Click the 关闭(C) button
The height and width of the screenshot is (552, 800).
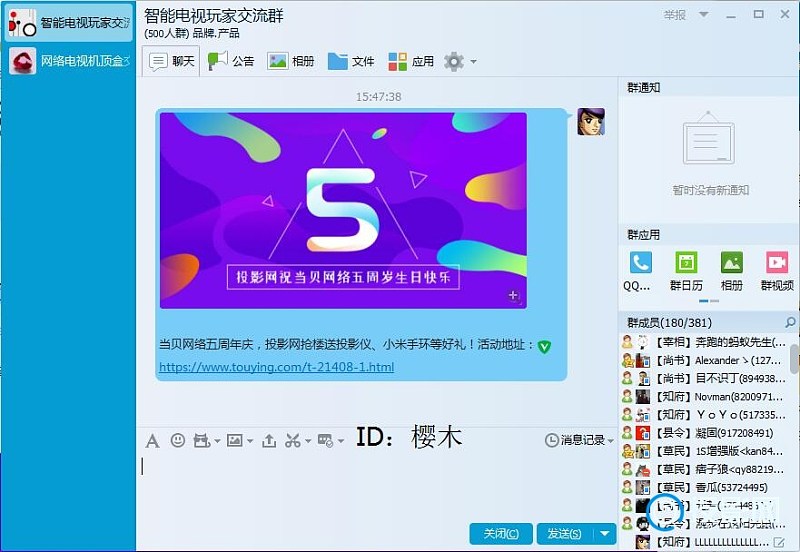[x=501, y=534]
